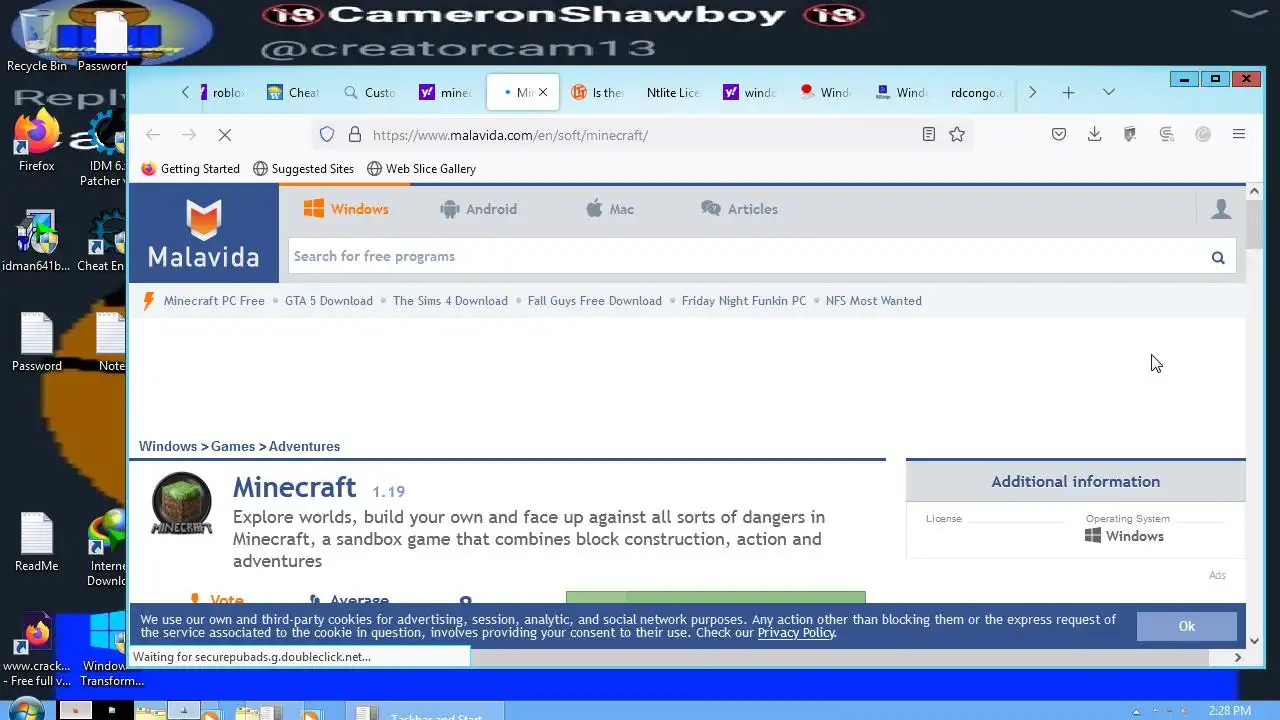Open 'GTA 5 Download' trending link
The height and width of the screenshot is (720, 1280).
[329, 301]
